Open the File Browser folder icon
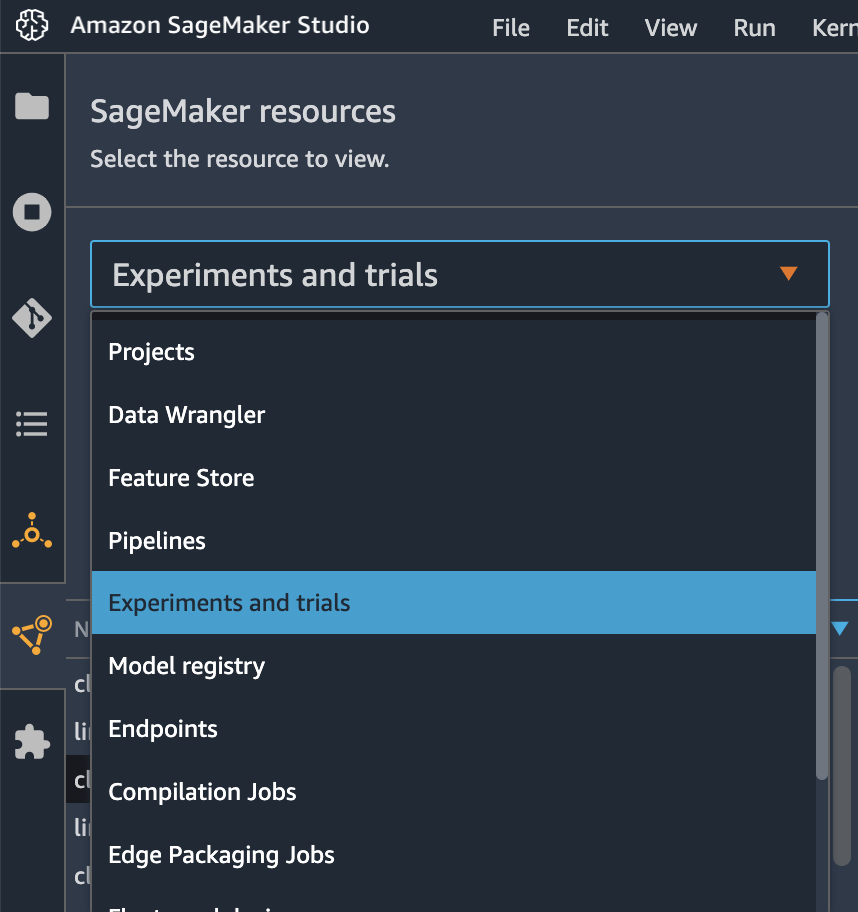This screenshot has height=912, width=858. 32,106
